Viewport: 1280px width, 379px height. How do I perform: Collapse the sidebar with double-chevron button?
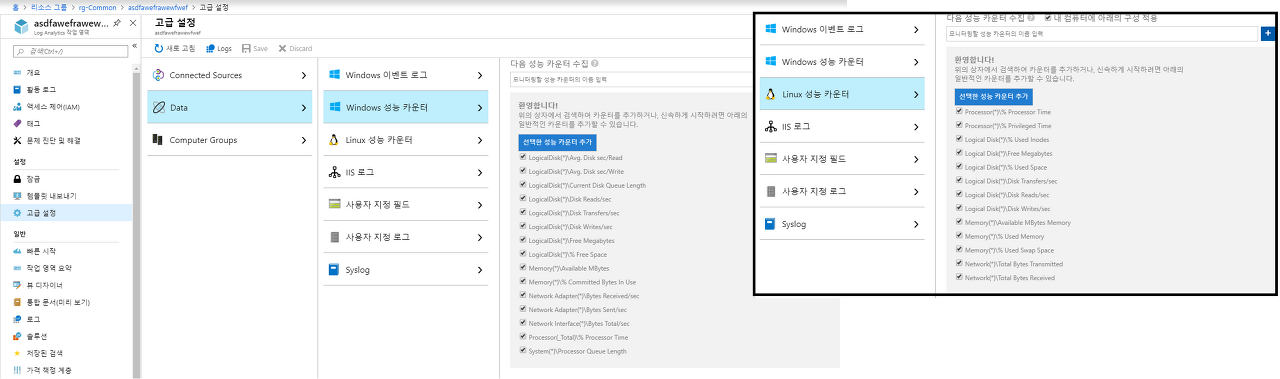135,46
